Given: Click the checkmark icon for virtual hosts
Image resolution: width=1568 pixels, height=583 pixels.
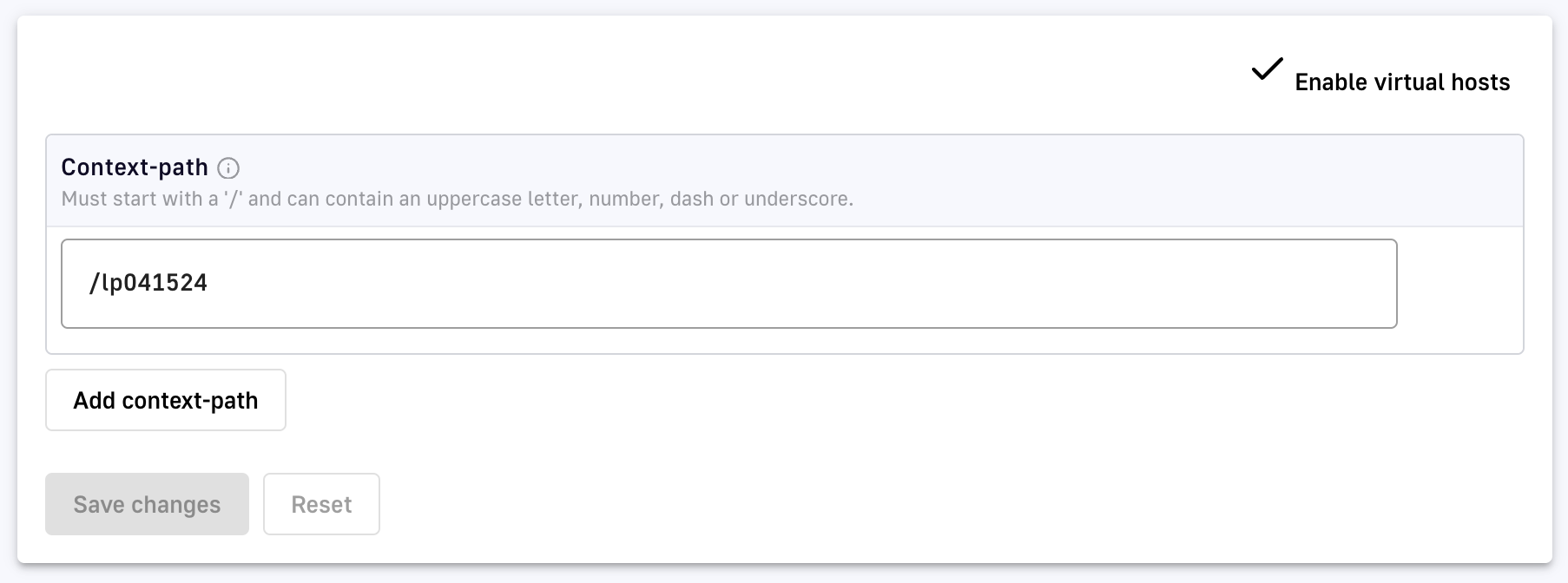Looking at the screenshot, I should click(x=1267, y=69).
